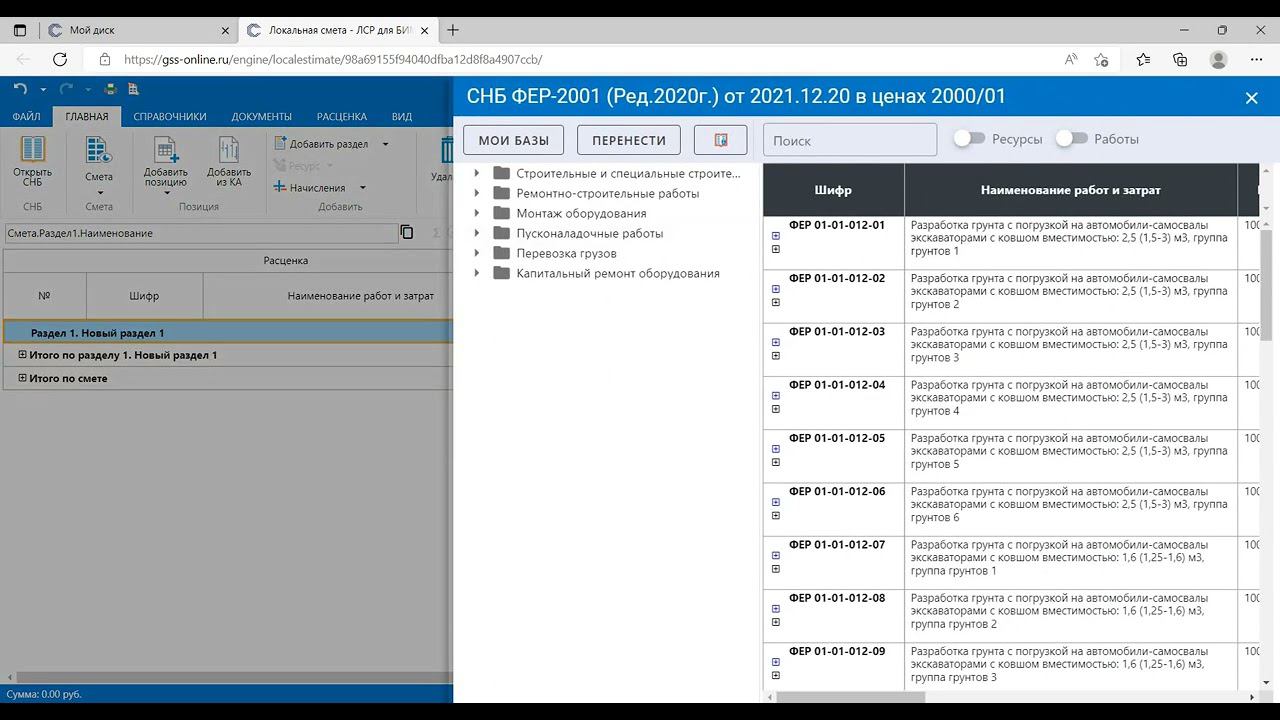The image size is (1280, 720).
Task: Expand the Перевозка грузов folder
Action: pyautogui.click(x=477, y=253)
